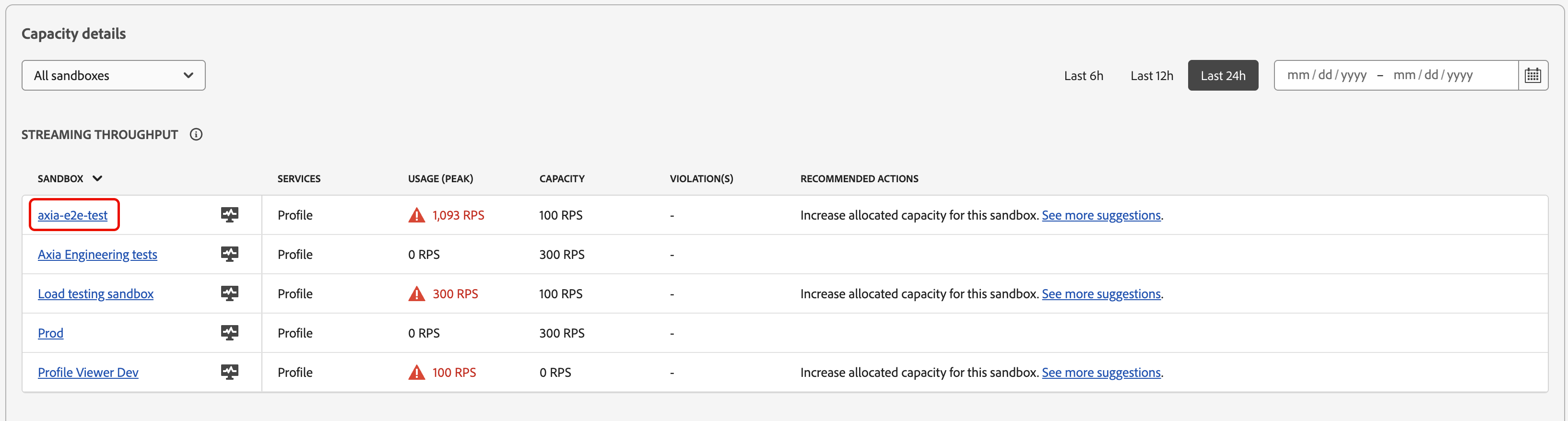The height and width of the screenshot is (421, 1568).
Task: Open the Load testing sandbox link
Action: click(x=95, y=294)
